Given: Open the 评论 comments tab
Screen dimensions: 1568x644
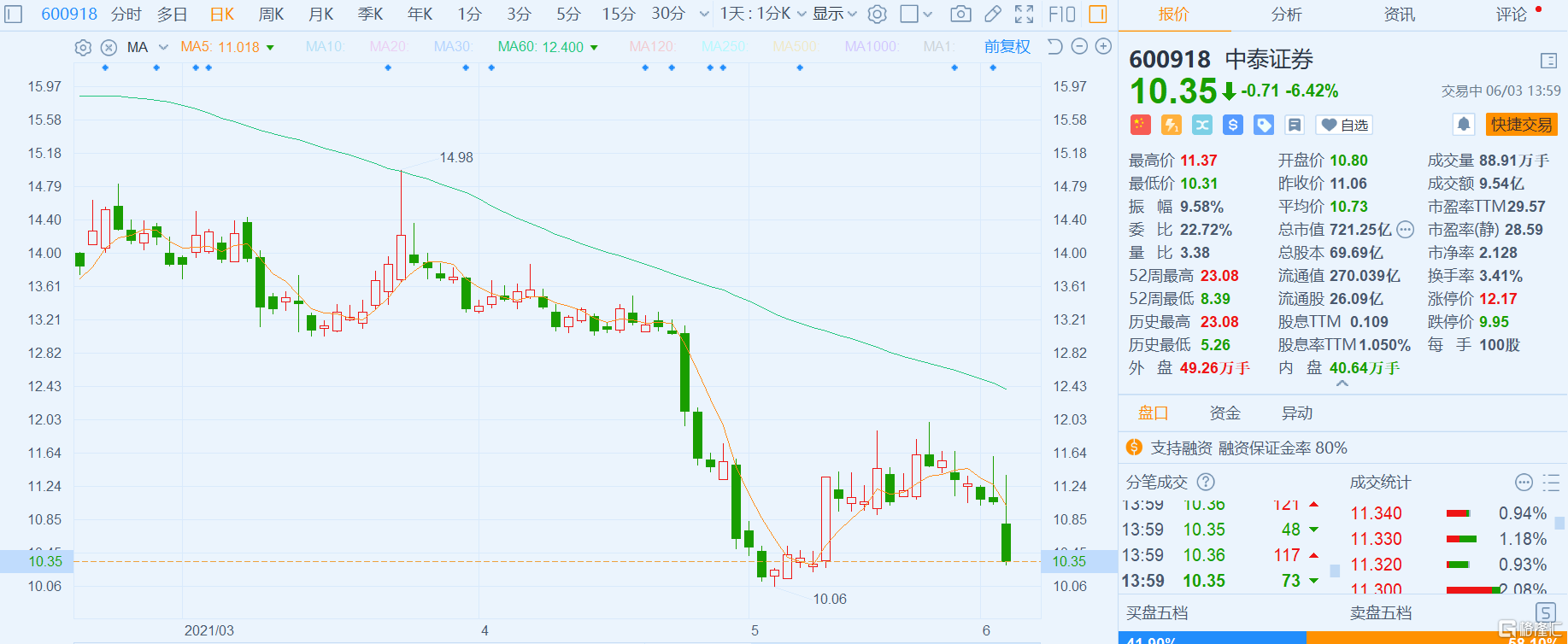Looking at the screenshot, I should click(x=1512, y=15).
